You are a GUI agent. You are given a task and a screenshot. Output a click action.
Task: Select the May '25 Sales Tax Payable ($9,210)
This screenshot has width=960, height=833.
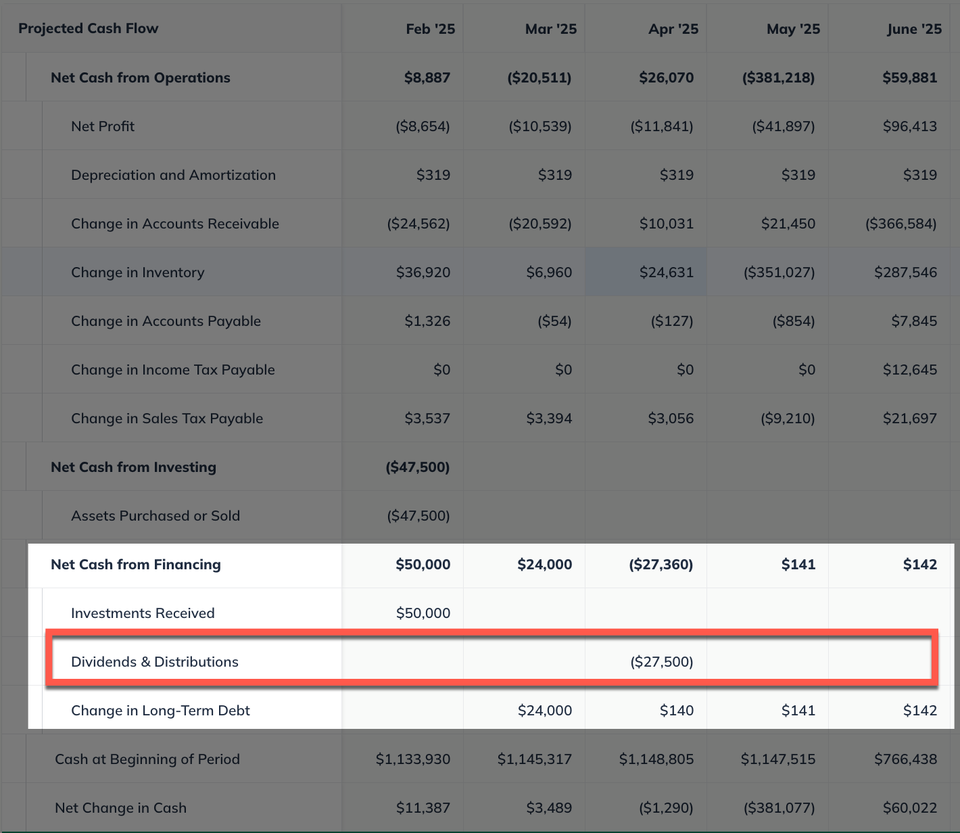click(788, 419)
